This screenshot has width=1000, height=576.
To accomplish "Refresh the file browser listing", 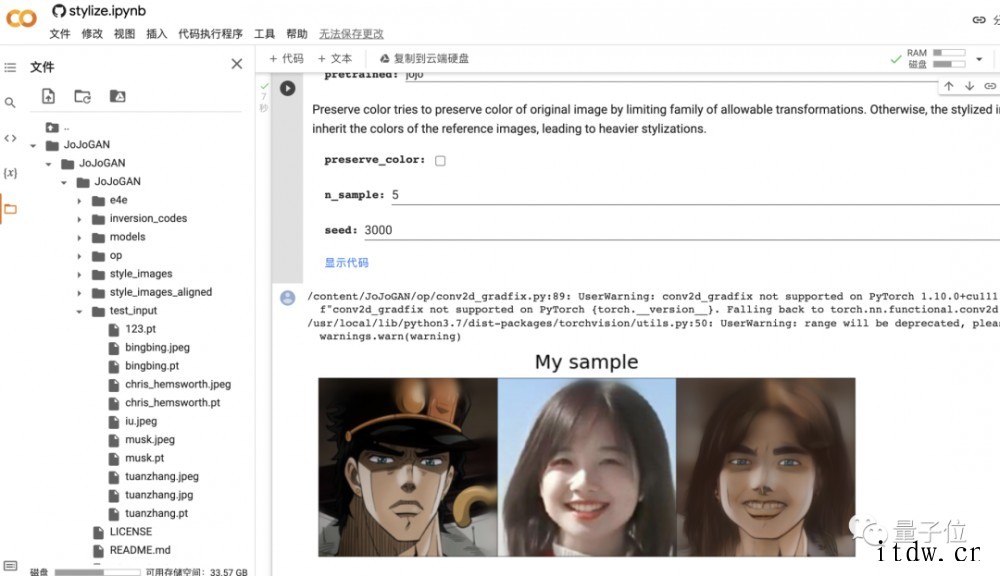I will click(x=82, y=96).
